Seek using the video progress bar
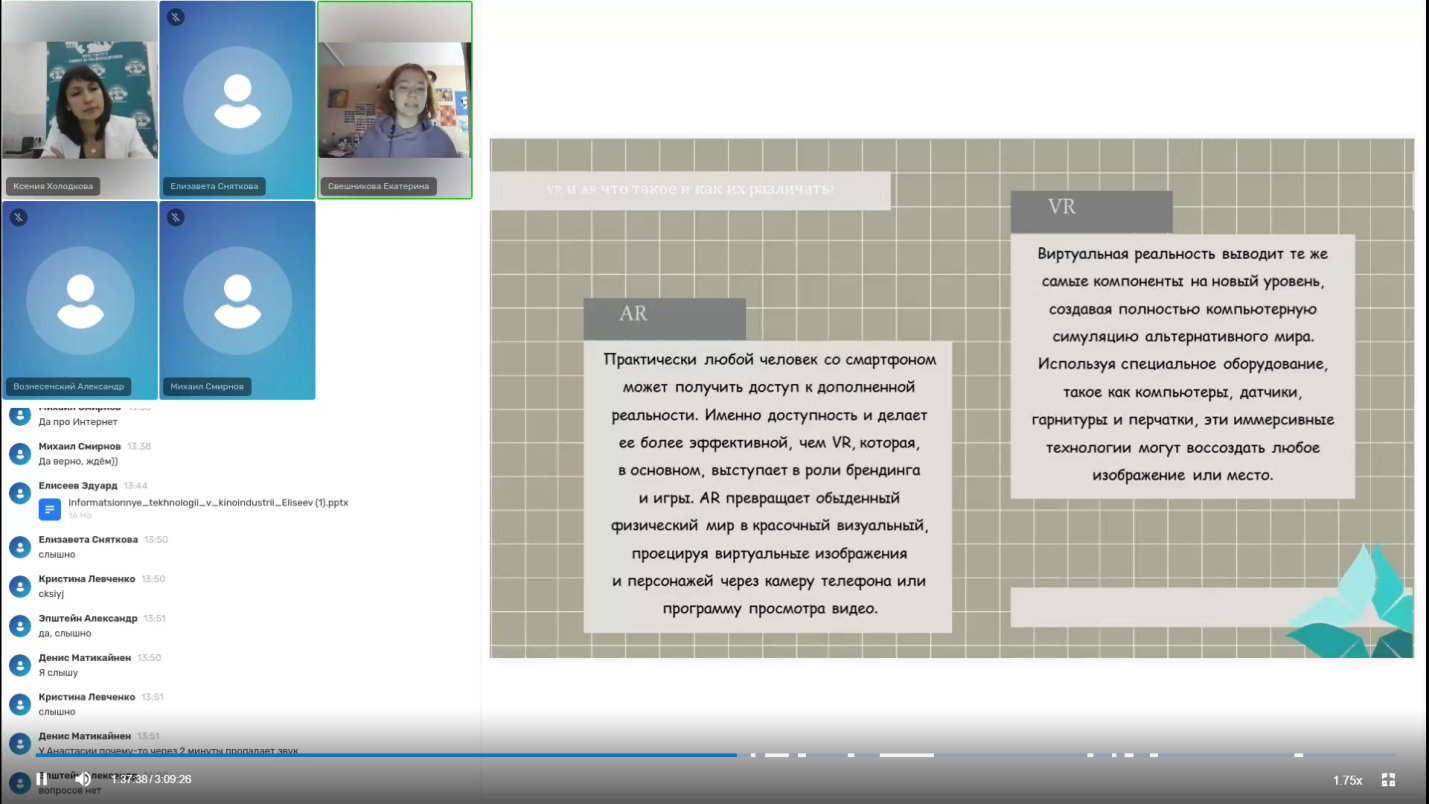 point(716,755)
